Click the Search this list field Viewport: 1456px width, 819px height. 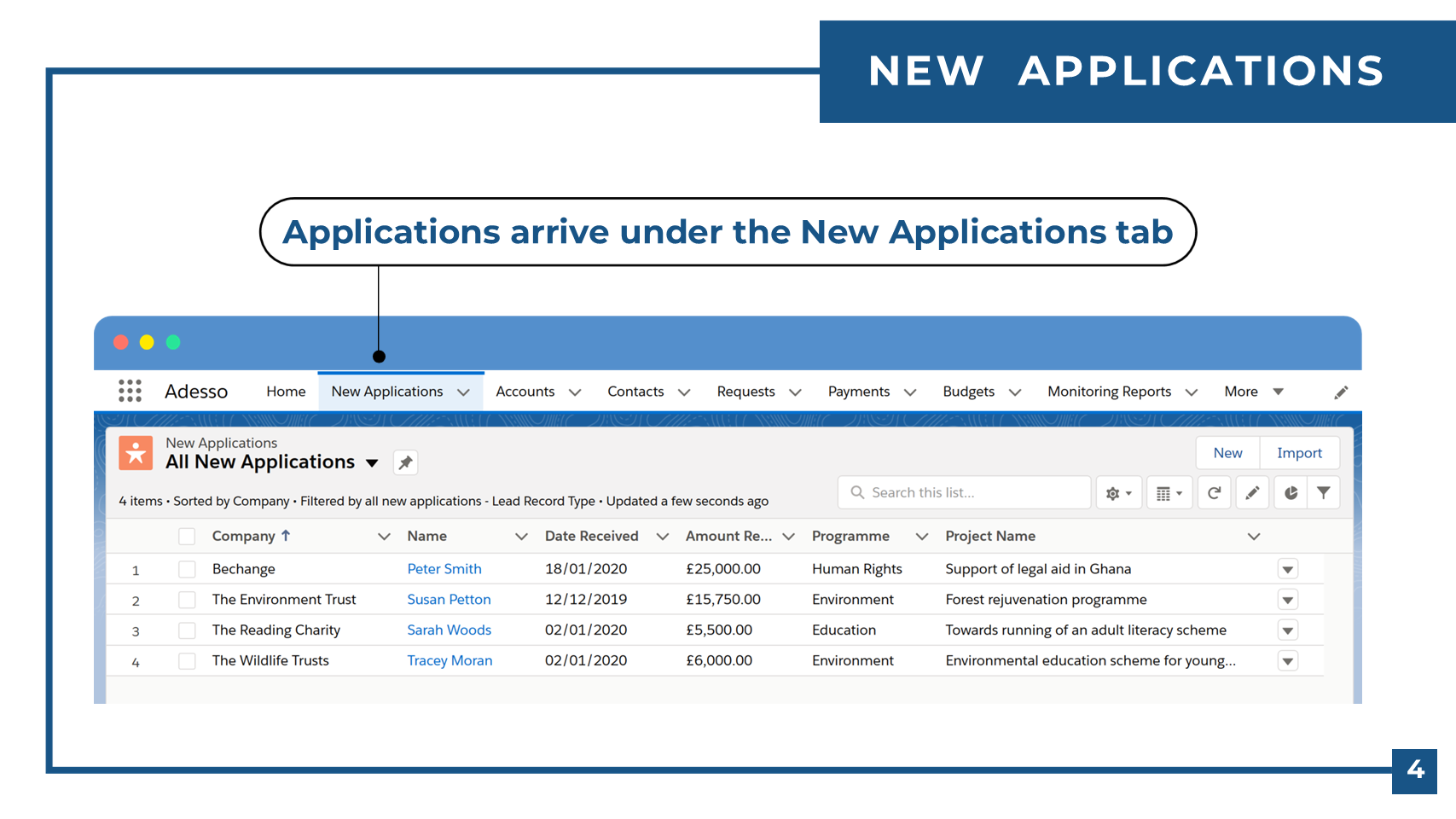tap(972, 493)
